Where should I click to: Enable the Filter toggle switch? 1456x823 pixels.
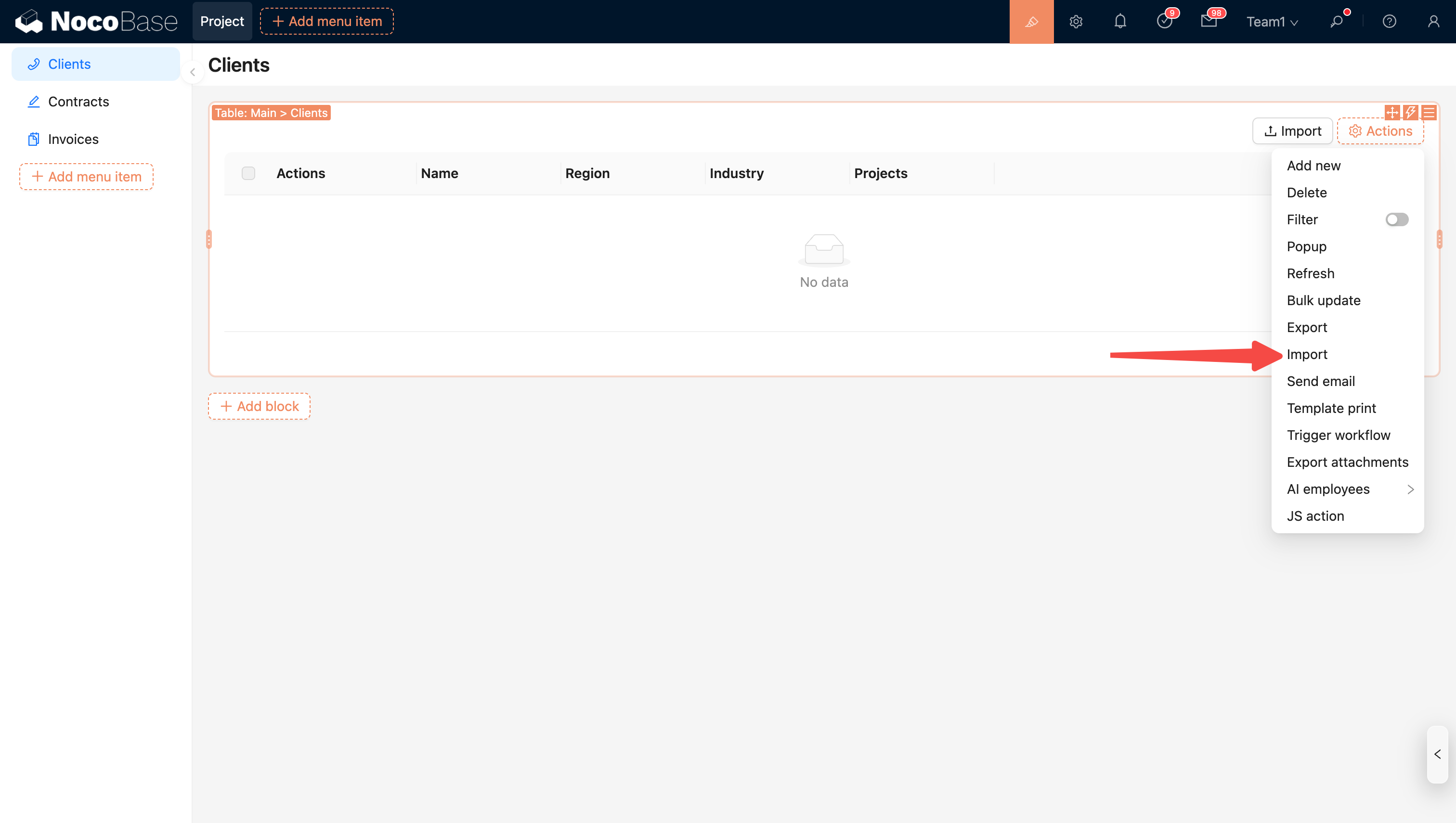click(x=1396, y=219)
